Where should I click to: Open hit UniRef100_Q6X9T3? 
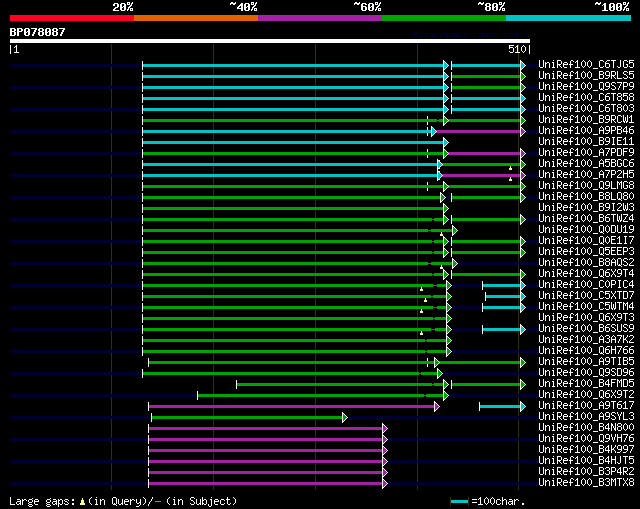586,318
